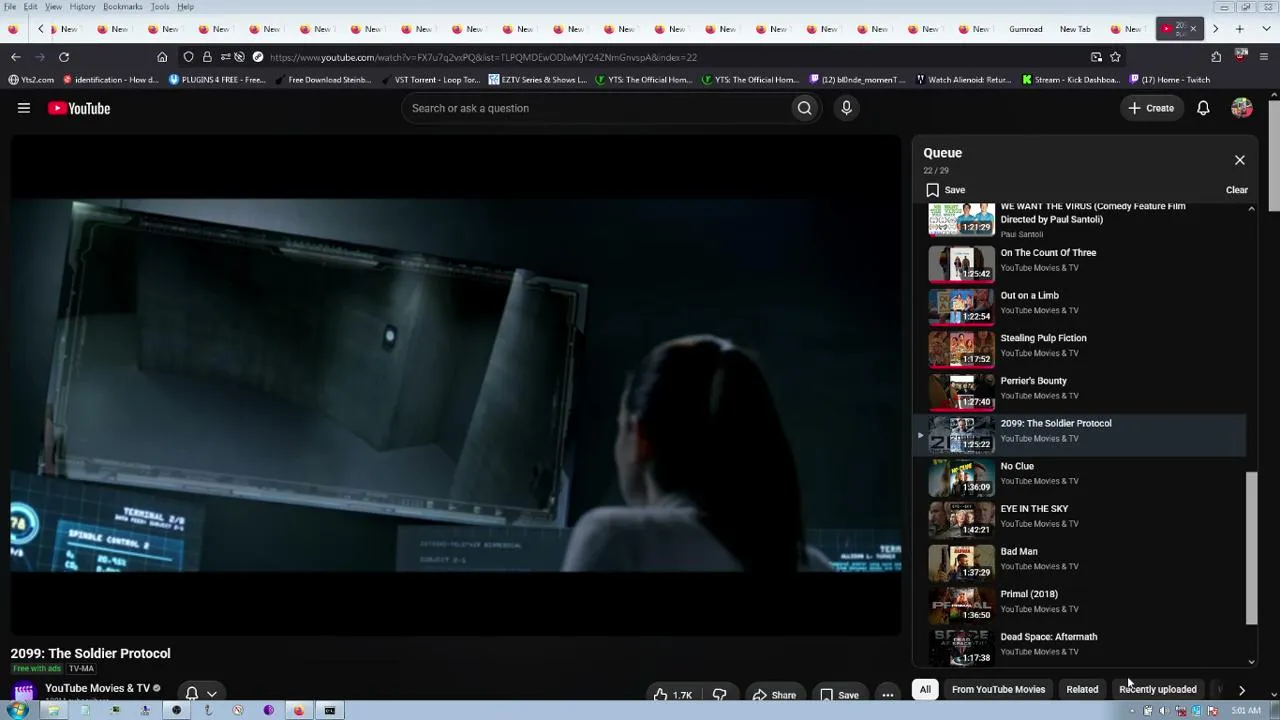Select the 'All' filter chip
Image resolution: width=1280 pixels, height=720 pixels.
click(x=925, y=689)
